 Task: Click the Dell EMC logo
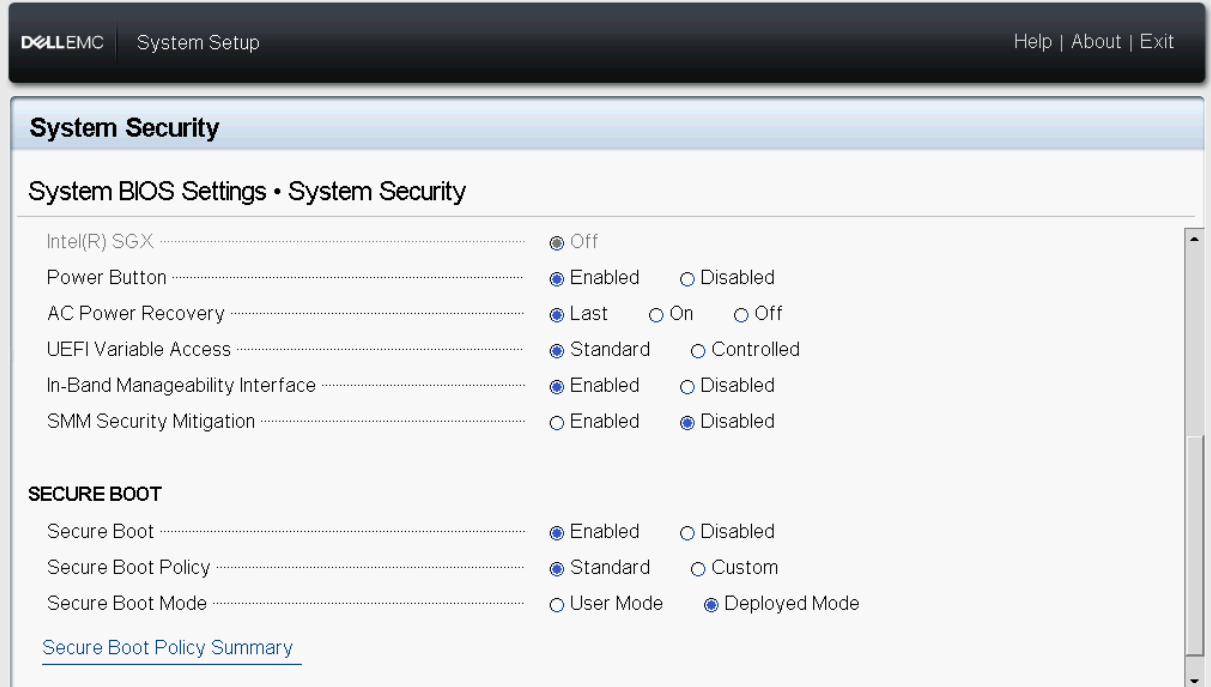62,43
